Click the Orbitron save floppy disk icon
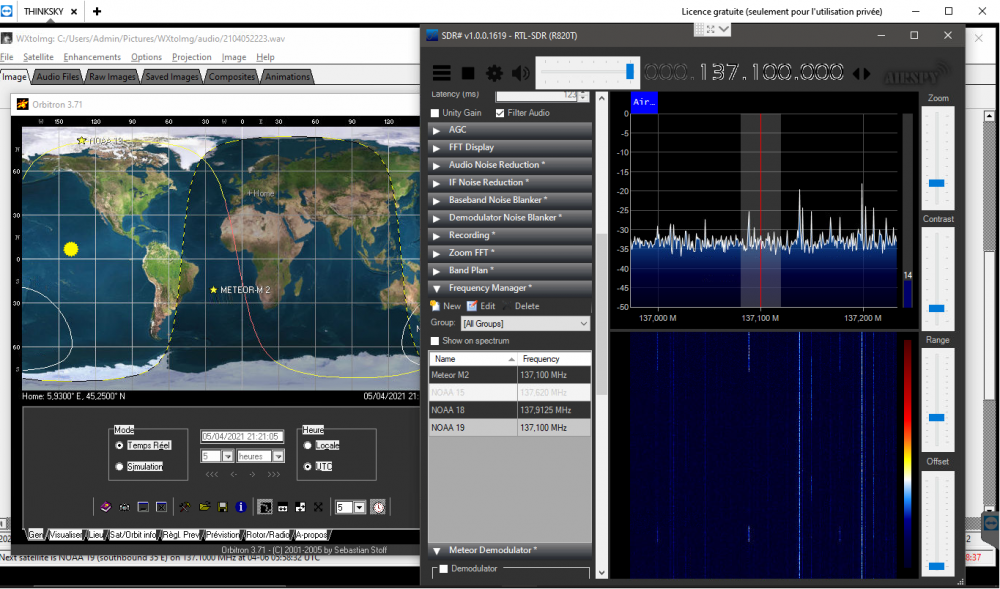The height and width of the screenshot is (589, 1000). tap(223, 507)
